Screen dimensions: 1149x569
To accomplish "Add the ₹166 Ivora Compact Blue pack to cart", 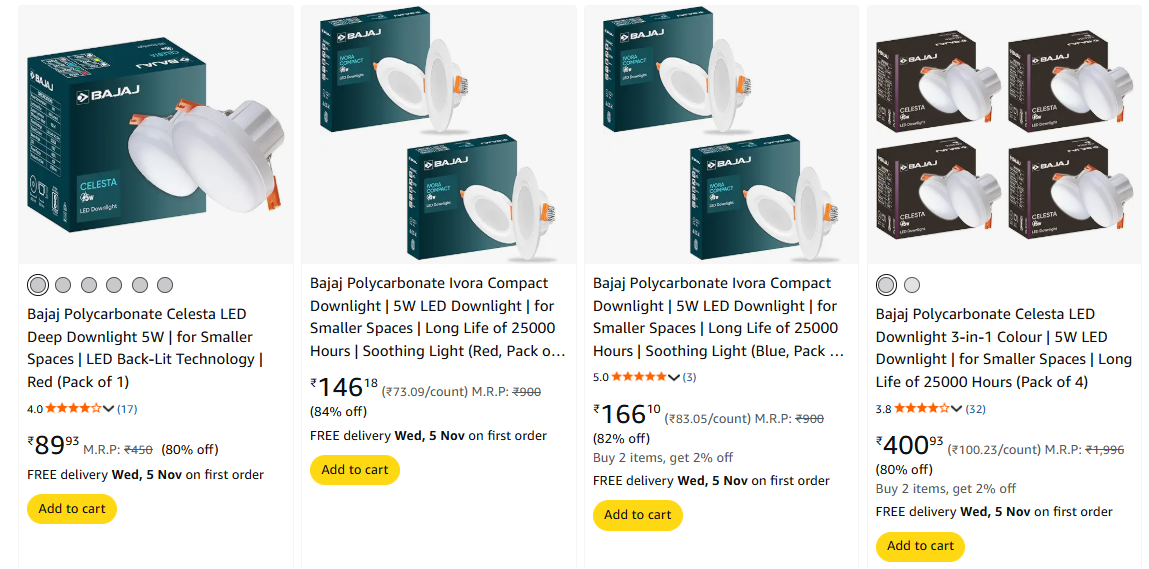I will tap(638, 515).
